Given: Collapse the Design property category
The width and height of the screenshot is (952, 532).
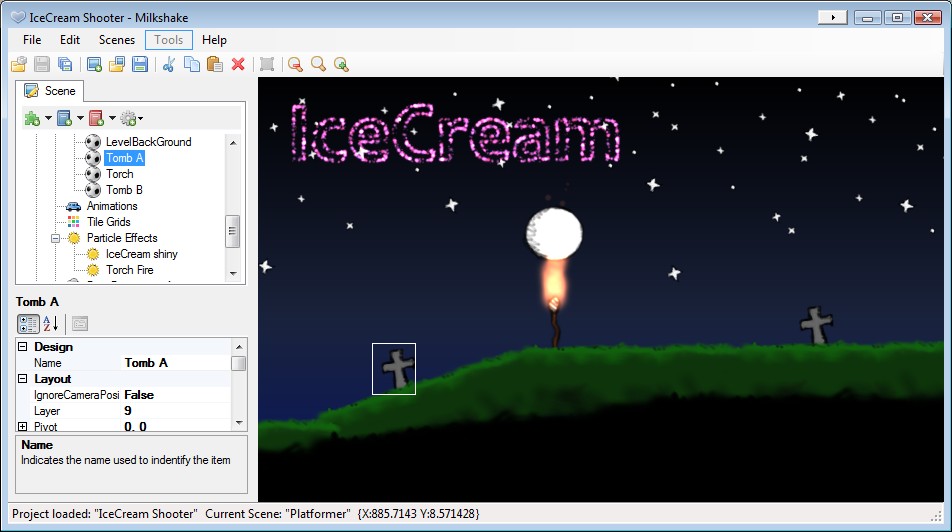Looking at the screenshot, I should tap(22, 347).
